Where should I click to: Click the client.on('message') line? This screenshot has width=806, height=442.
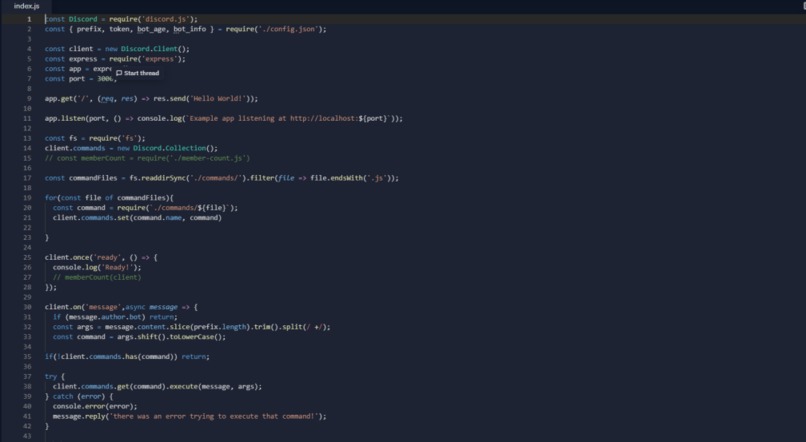121,307
